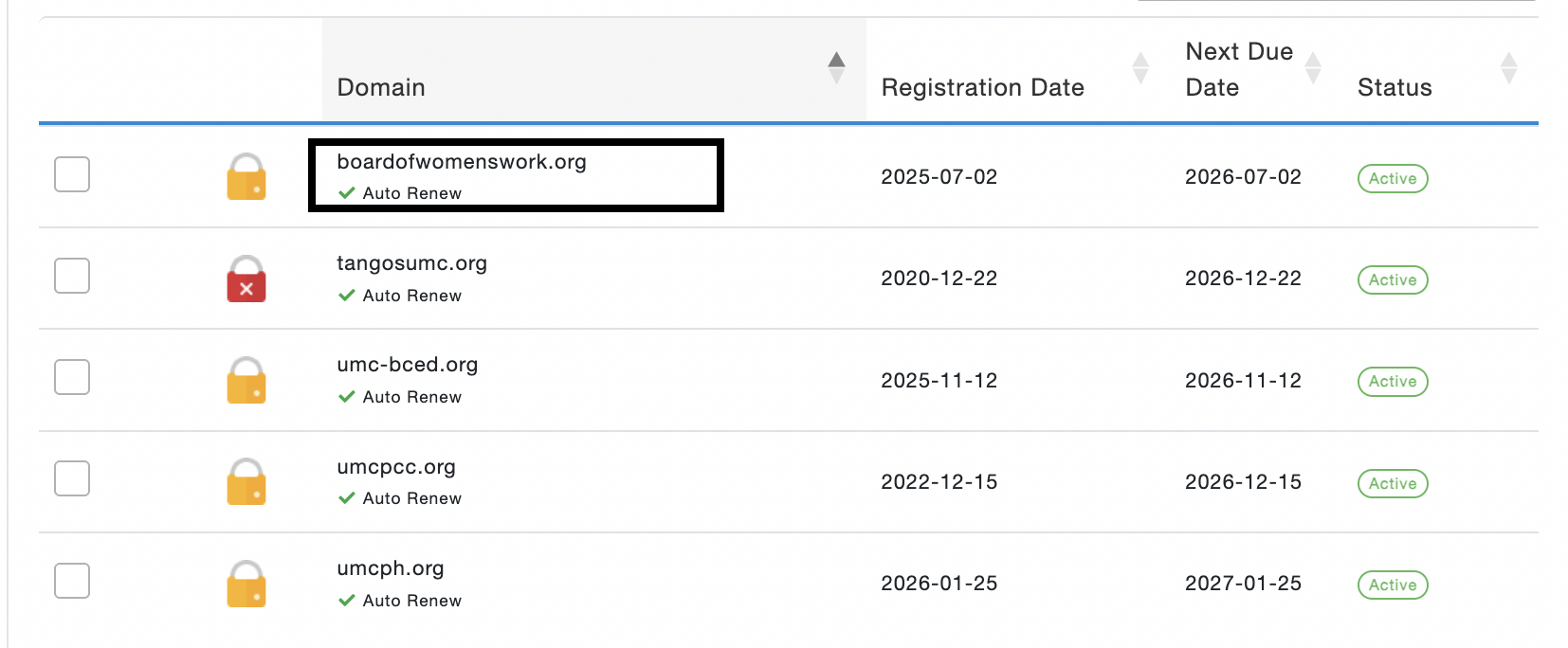Tick the checkbox next to umcph.org

(72, 581)
